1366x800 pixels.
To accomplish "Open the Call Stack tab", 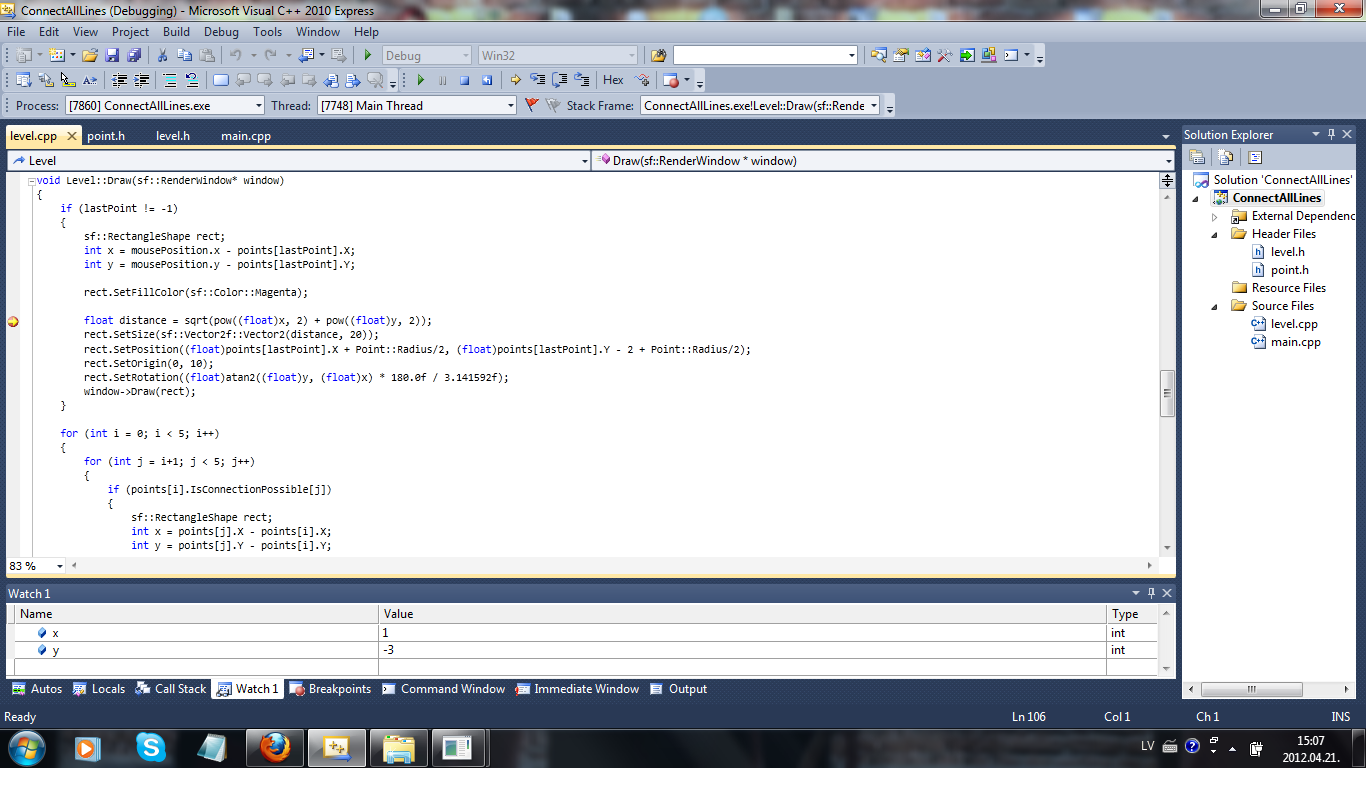I will coord(170,689).
